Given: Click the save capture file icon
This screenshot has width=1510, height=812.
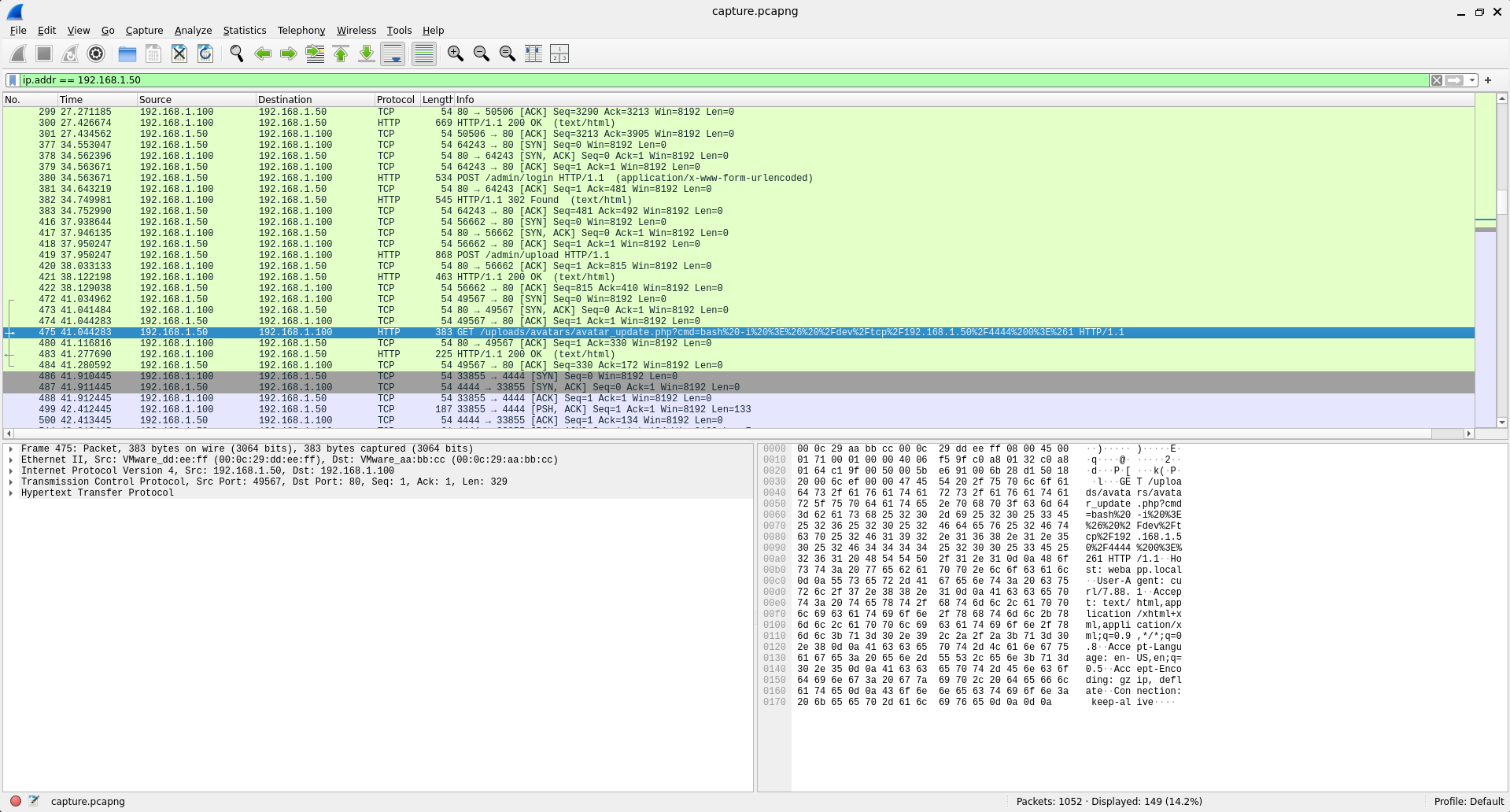Looking at the screenshot, I should (153, 54).
